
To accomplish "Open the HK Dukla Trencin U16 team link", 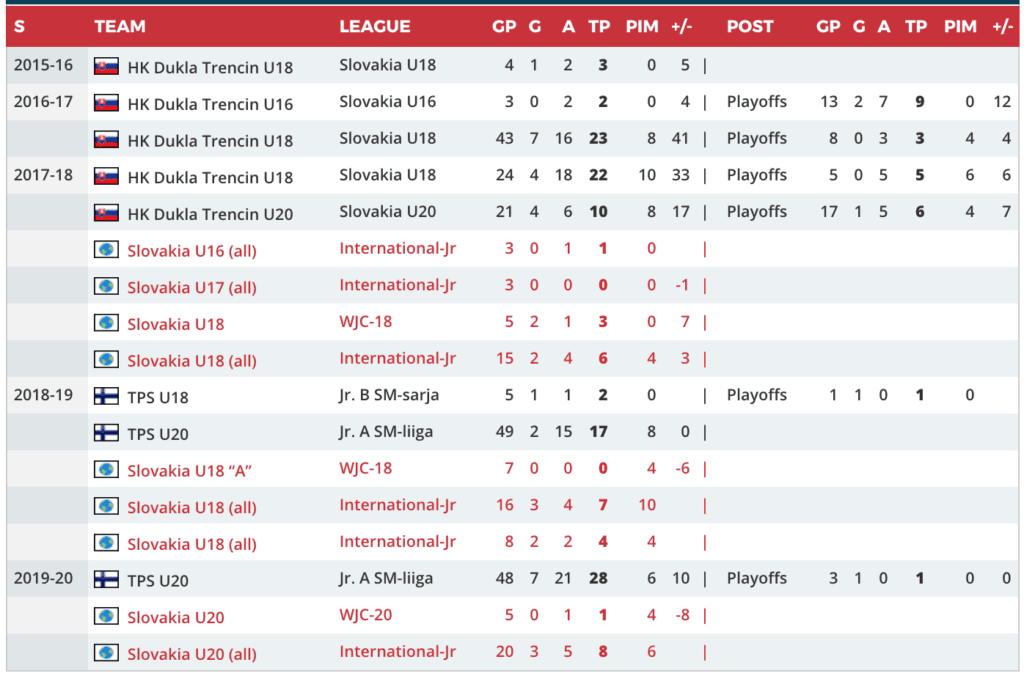I will [210, 104].
